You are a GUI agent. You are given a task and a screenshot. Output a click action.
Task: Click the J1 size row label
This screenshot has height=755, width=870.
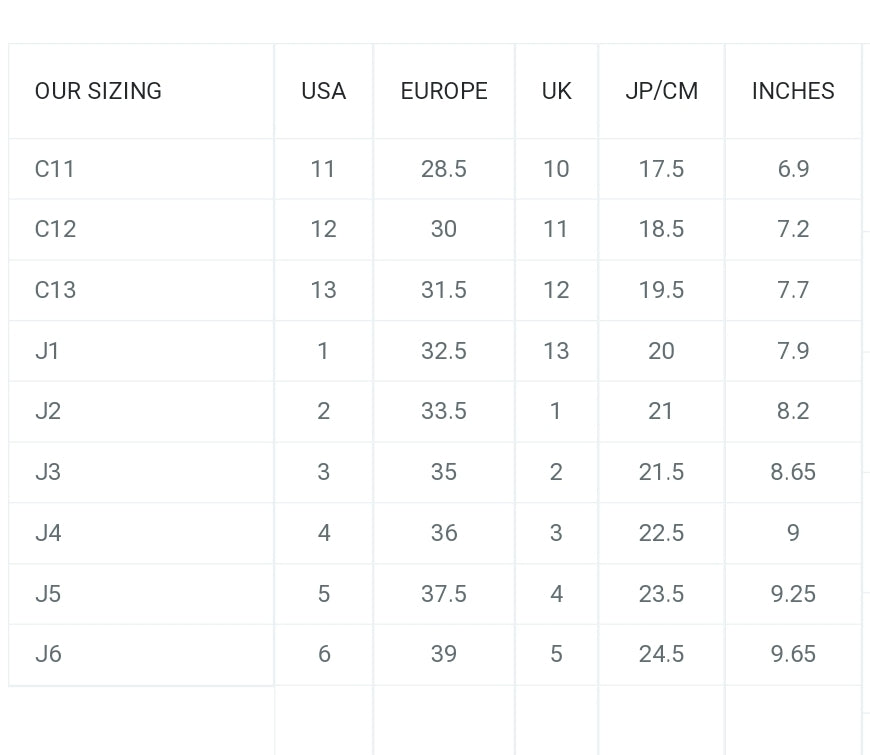pyautogui.click(x=47, y=351)
